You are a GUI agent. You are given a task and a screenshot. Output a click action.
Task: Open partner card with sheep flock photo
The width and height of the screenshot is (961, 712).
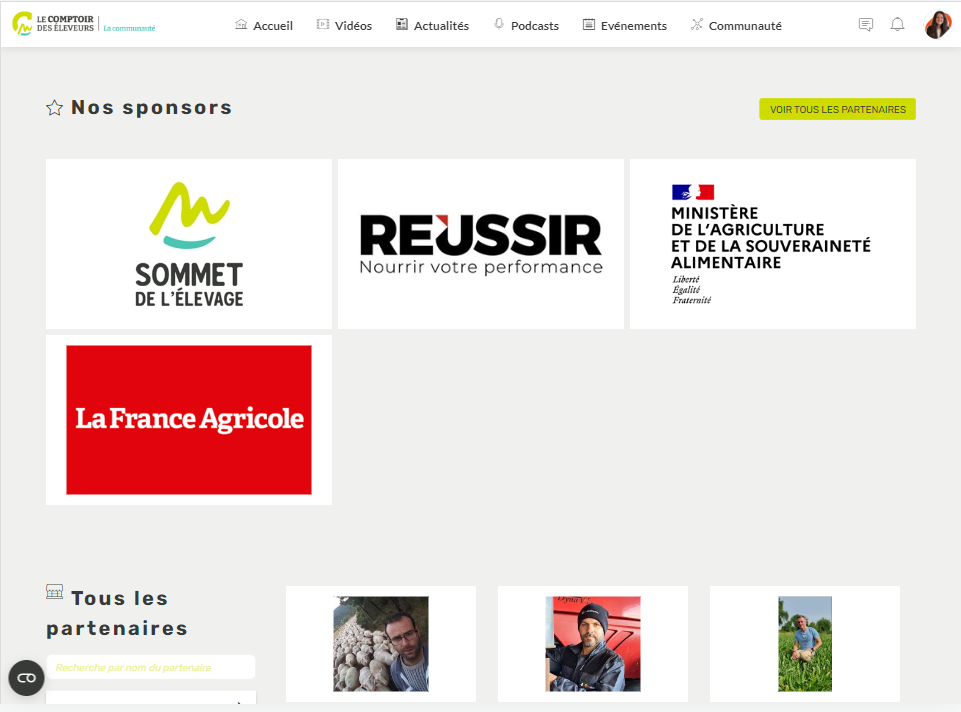(x=381, y=643)
